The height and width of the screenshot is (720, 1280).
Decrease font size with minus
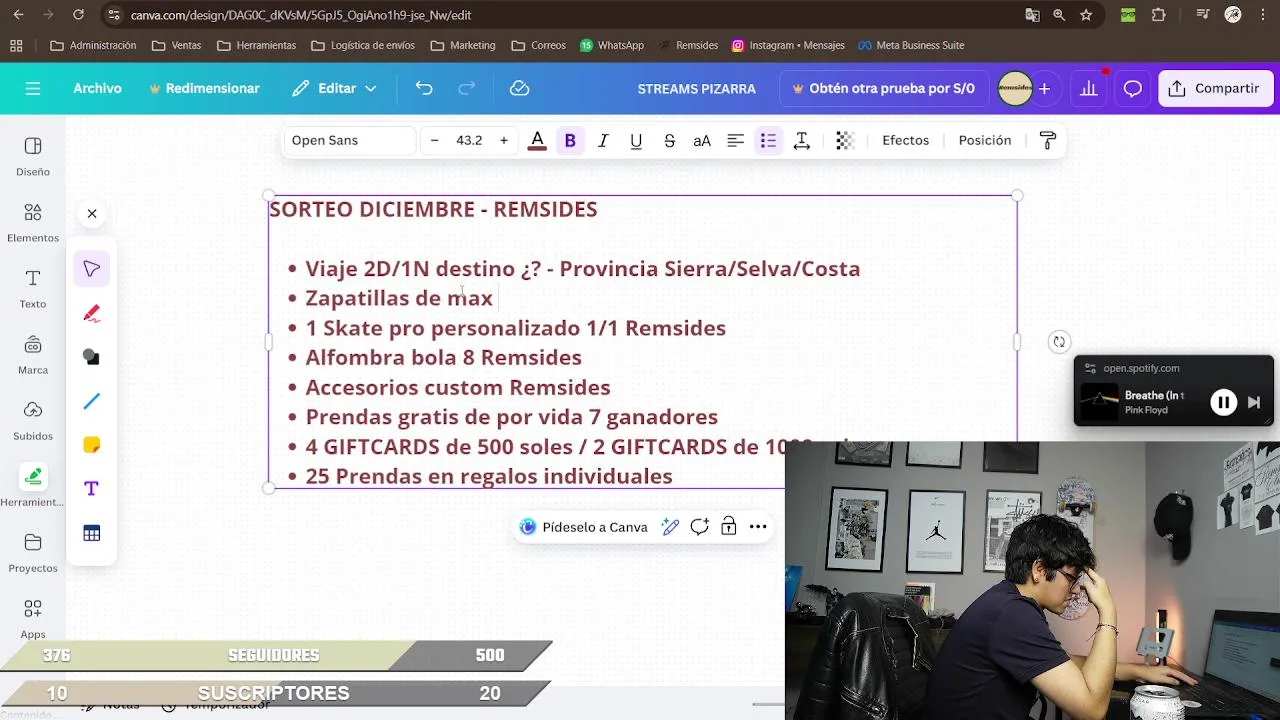(x=434, y=140)
